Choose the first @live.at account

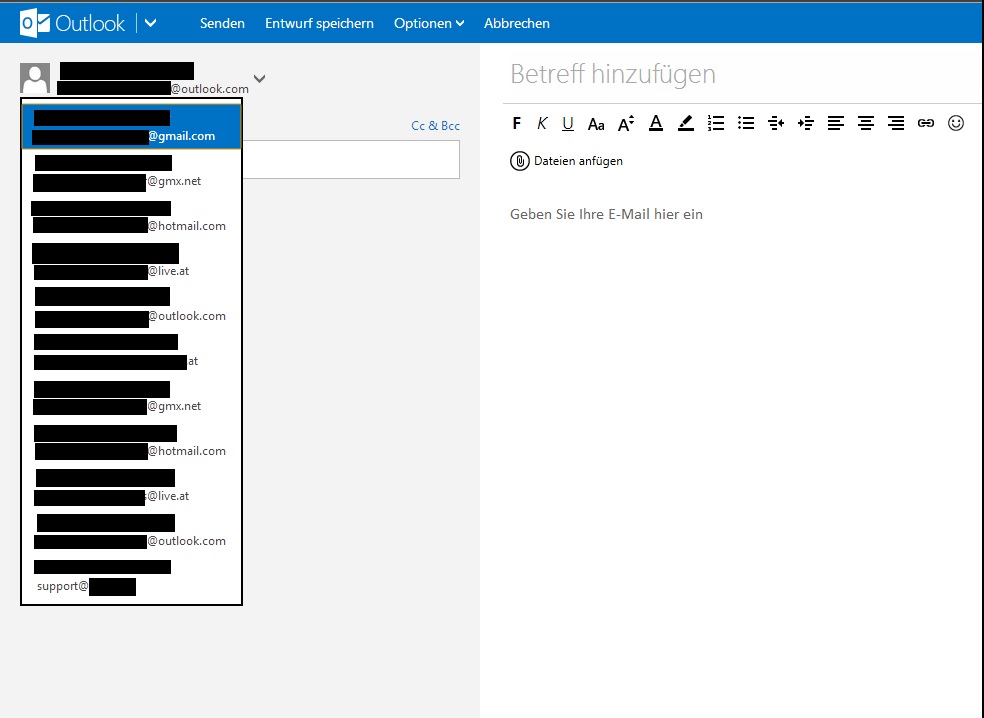(x=131, y=262)
